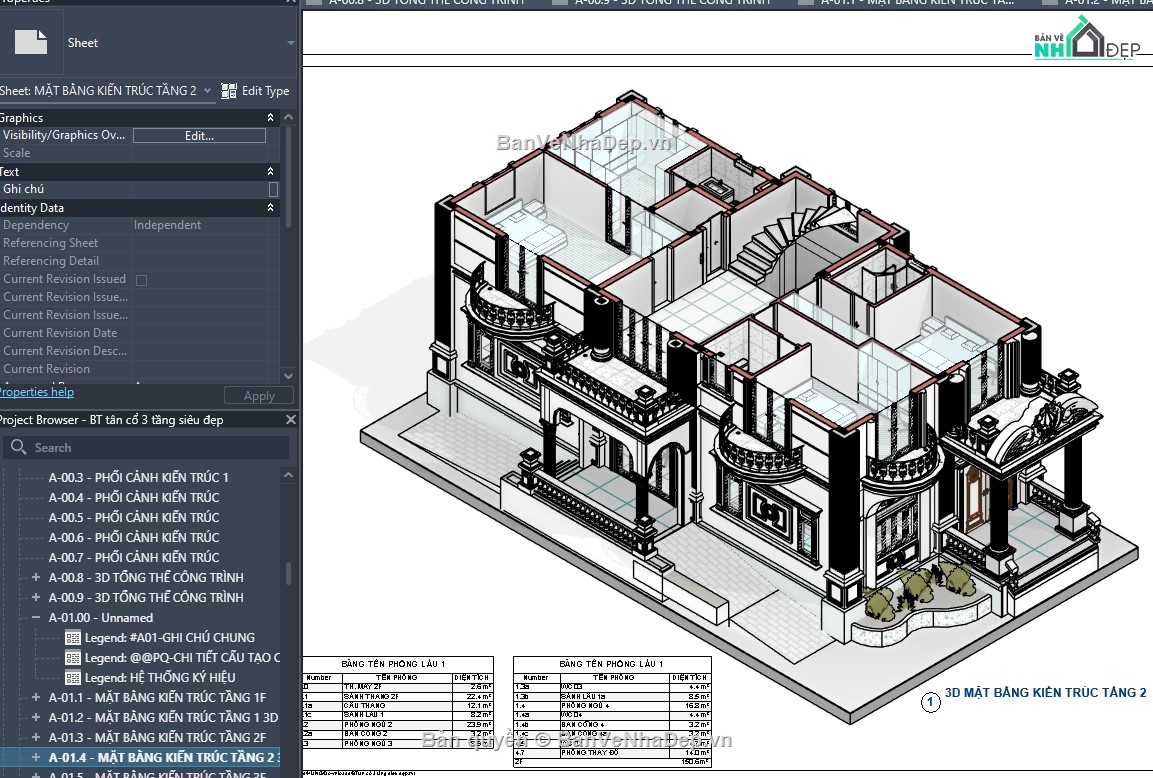The image size is (1153, 778).
Task: Select sheet A-00.6 - PHỐI CẢNH KIẾN TRÚC
Action: pos(134,537)
